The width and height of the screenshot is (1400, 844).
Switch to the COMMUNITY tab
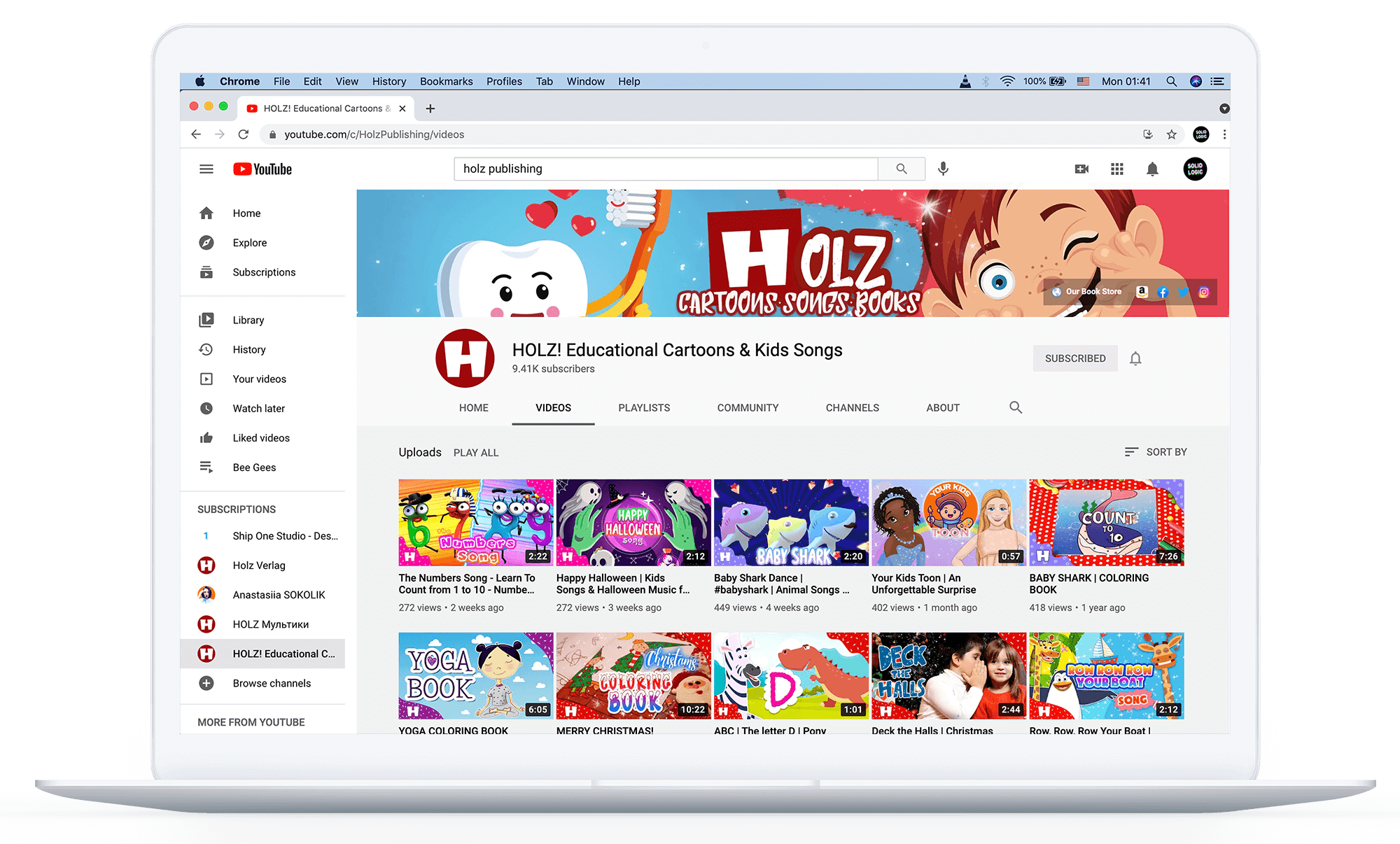748,407
